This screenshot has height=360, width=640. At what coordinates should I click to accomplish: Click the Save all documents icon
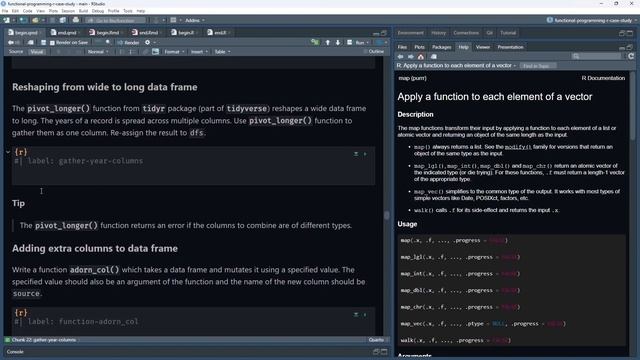pos(62,20)
